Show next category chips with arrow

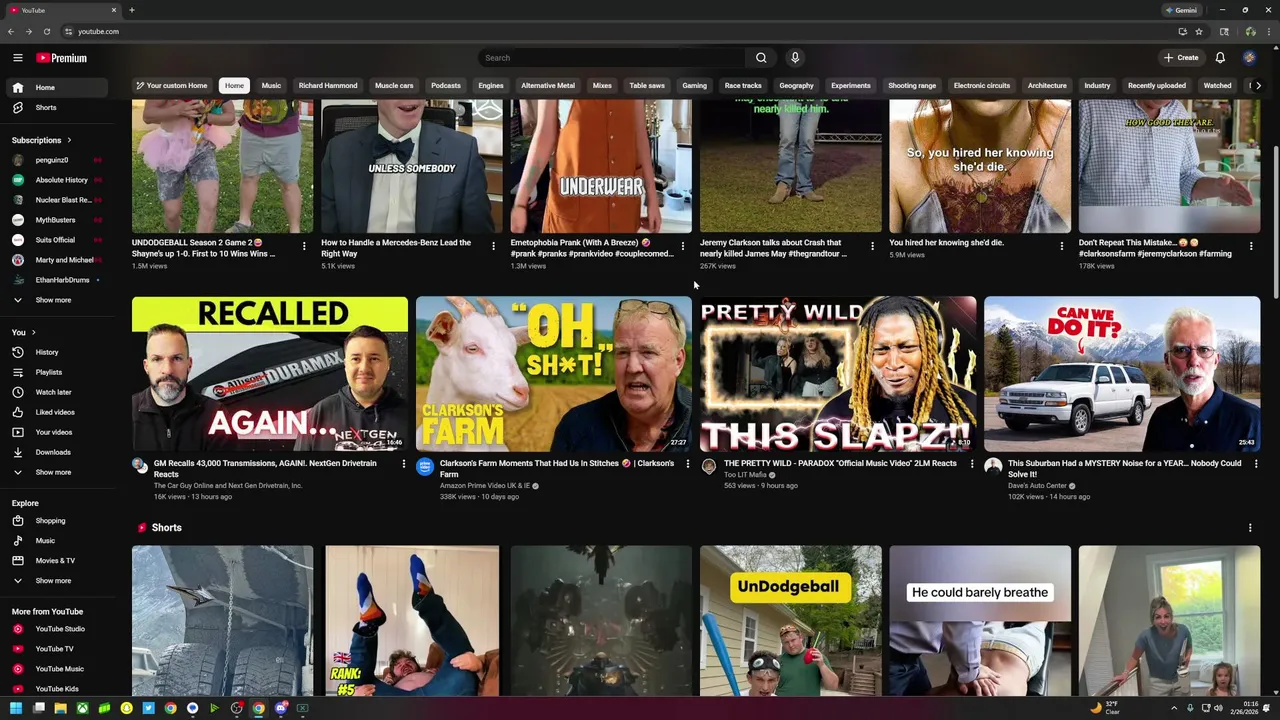(x=1258, y=86)
